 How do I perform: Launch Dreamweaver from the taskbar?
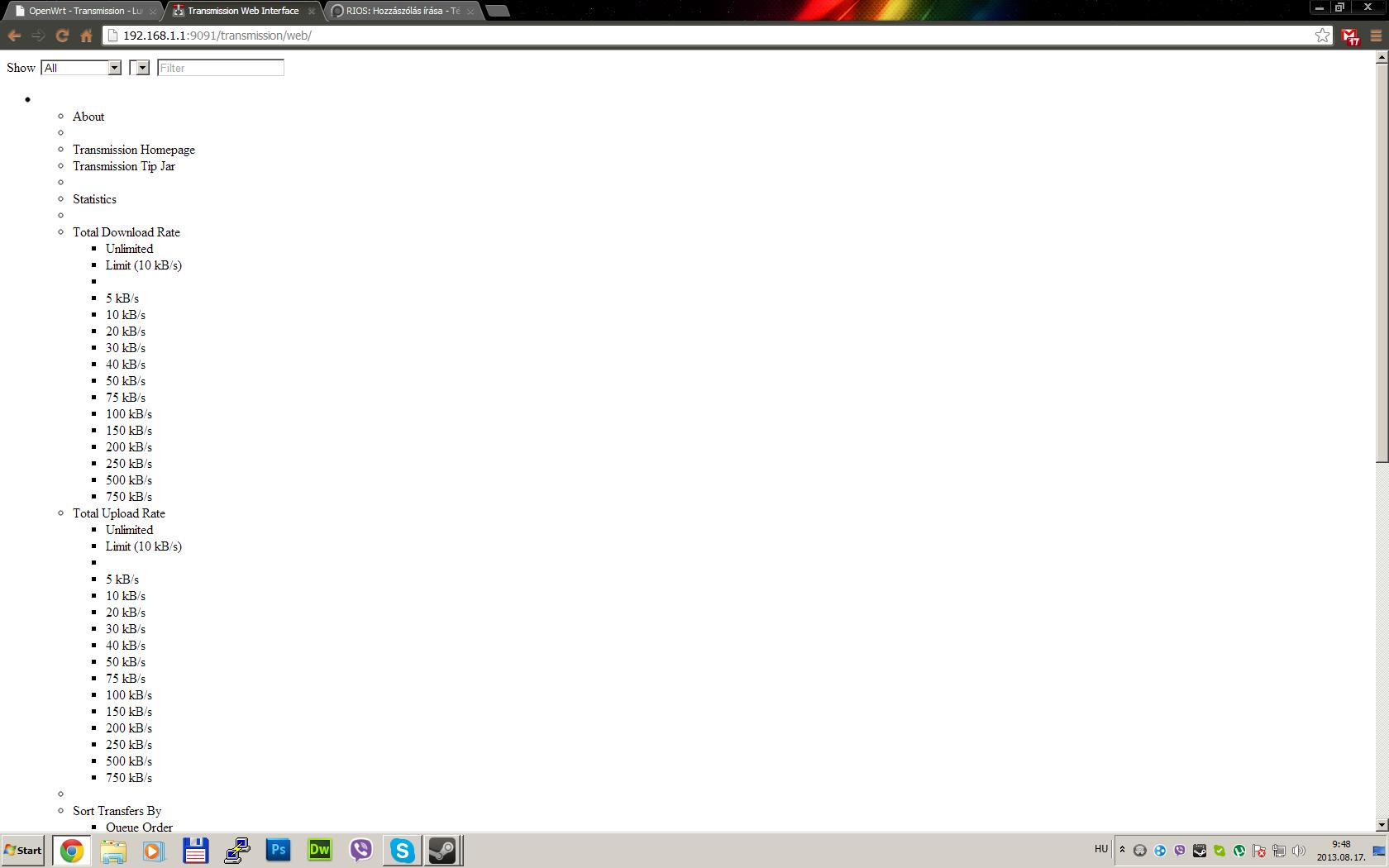tap(320, 850)
